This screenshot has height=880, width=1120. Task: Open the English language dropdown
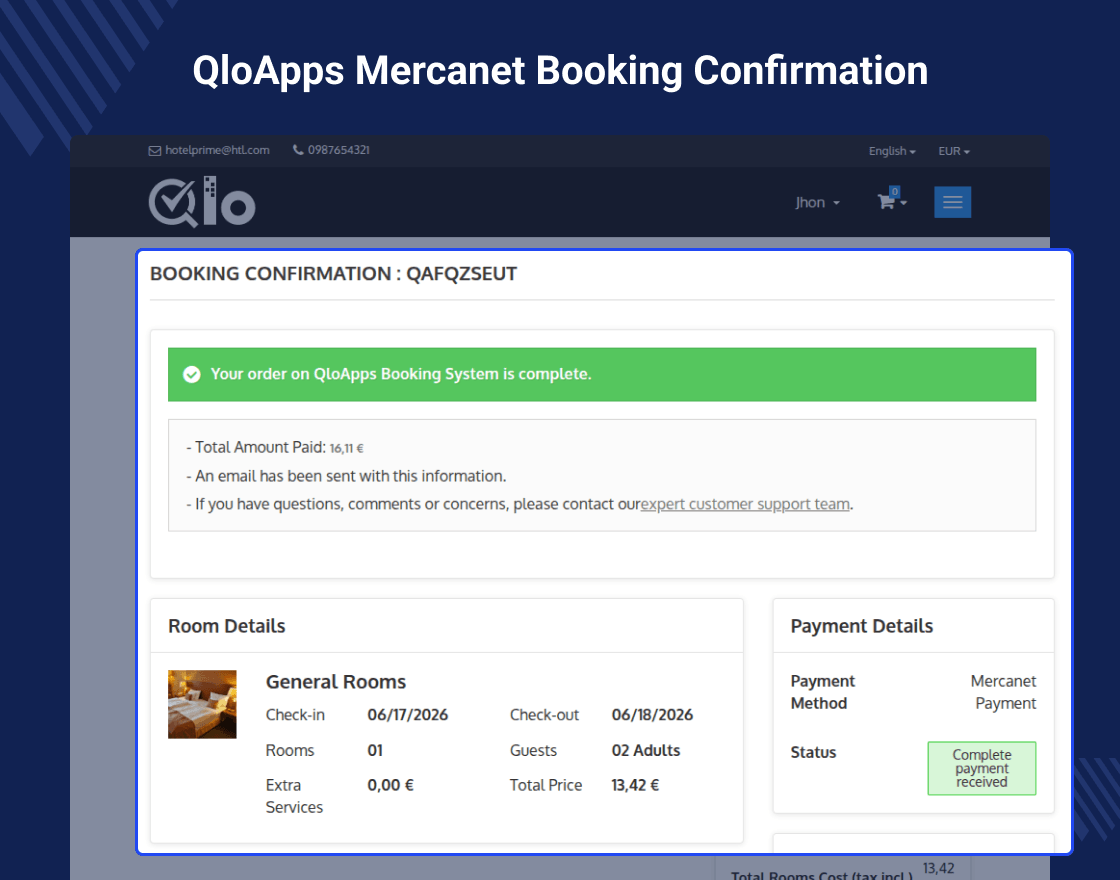click(891, 151)
